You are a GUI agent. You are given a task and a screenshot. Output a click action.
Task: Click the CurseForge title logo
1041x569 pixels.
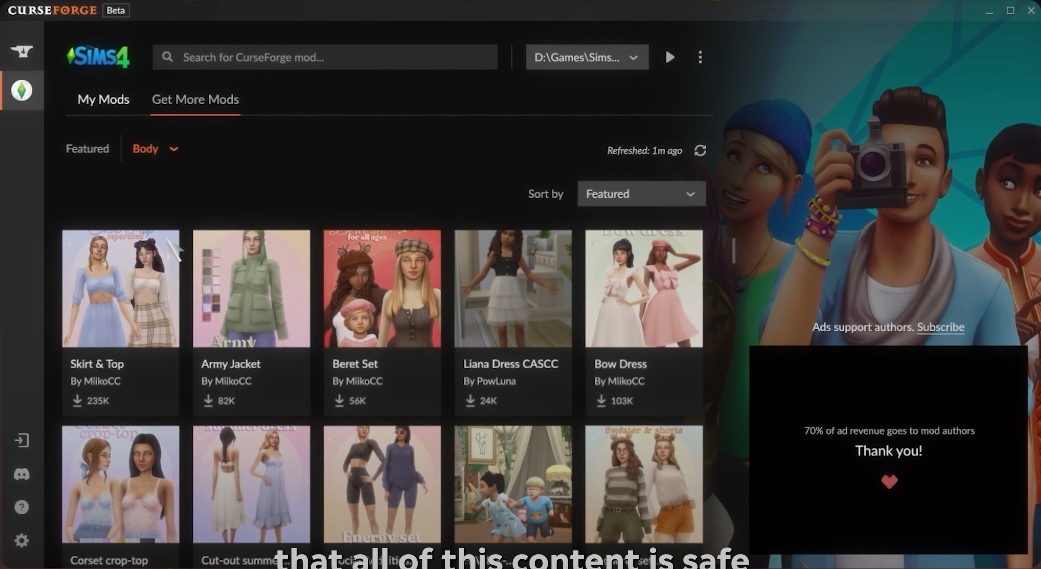52,10
